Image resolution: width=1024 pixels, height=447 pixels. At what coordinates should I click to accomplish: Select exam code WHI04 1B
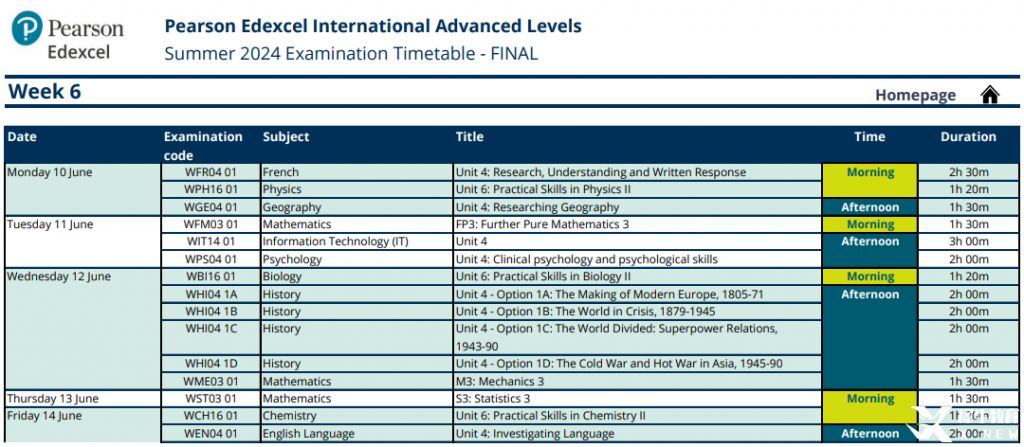coord(210,311)
